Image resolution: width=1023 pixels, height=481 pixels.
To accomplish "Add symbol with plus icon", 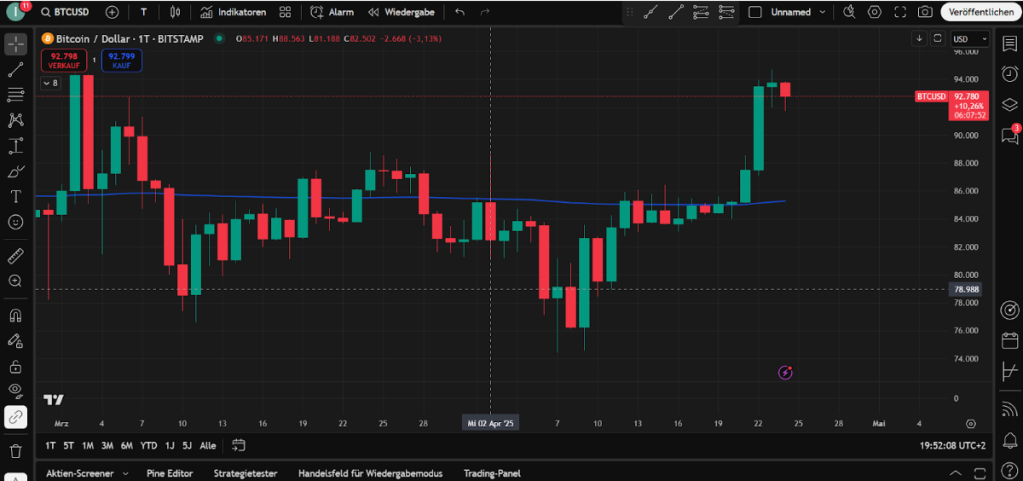I will pos(112,12).
